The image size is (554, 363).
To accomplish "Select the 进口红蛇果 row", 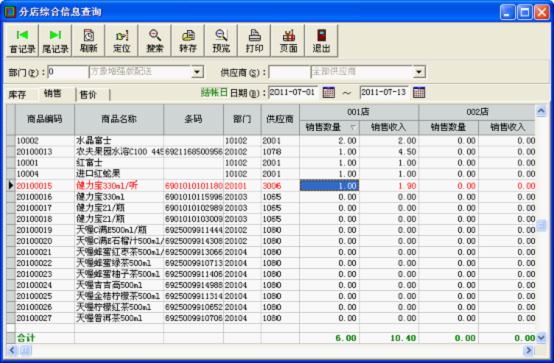I will 271,174.
